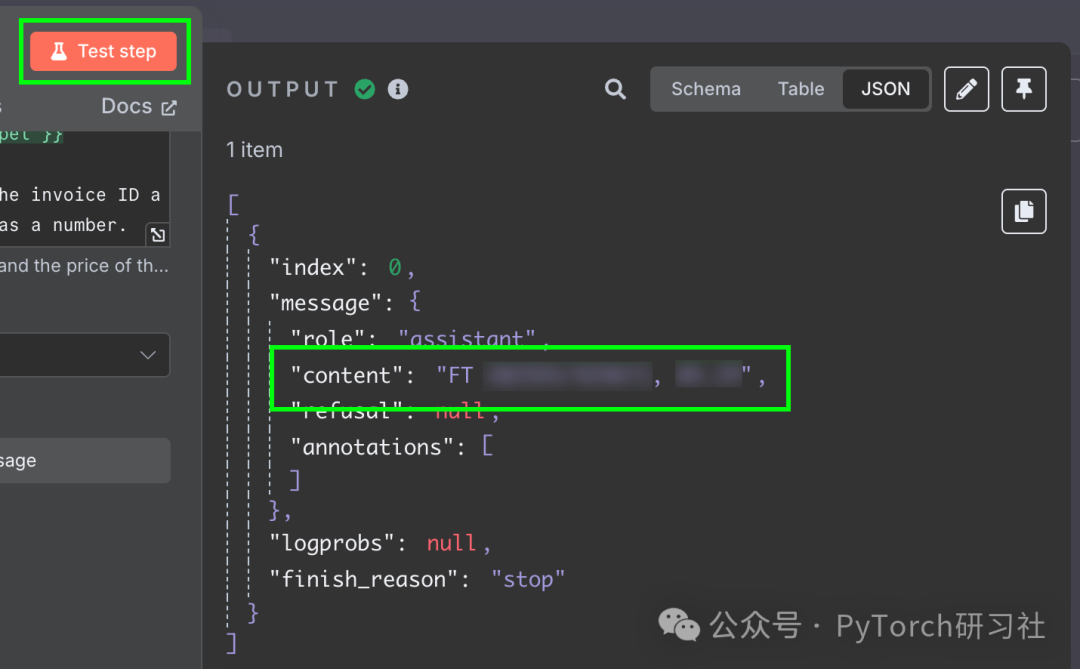1080x669 pixels.
Task: Collapse the "message" object brace
Action: [415, 302]
